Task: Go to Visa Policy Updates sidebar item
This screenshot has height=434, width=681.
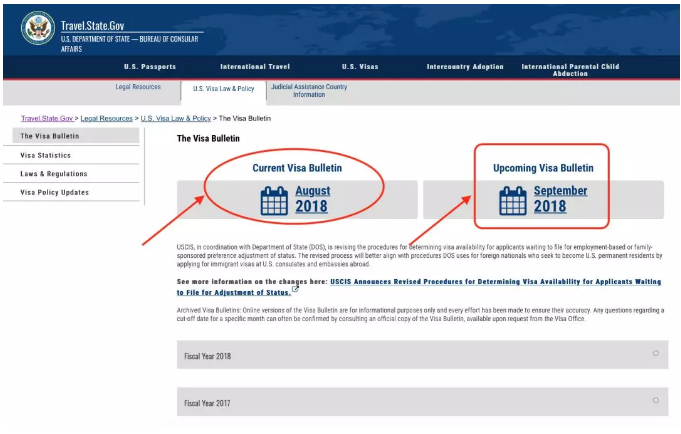Action: (55, 192)
